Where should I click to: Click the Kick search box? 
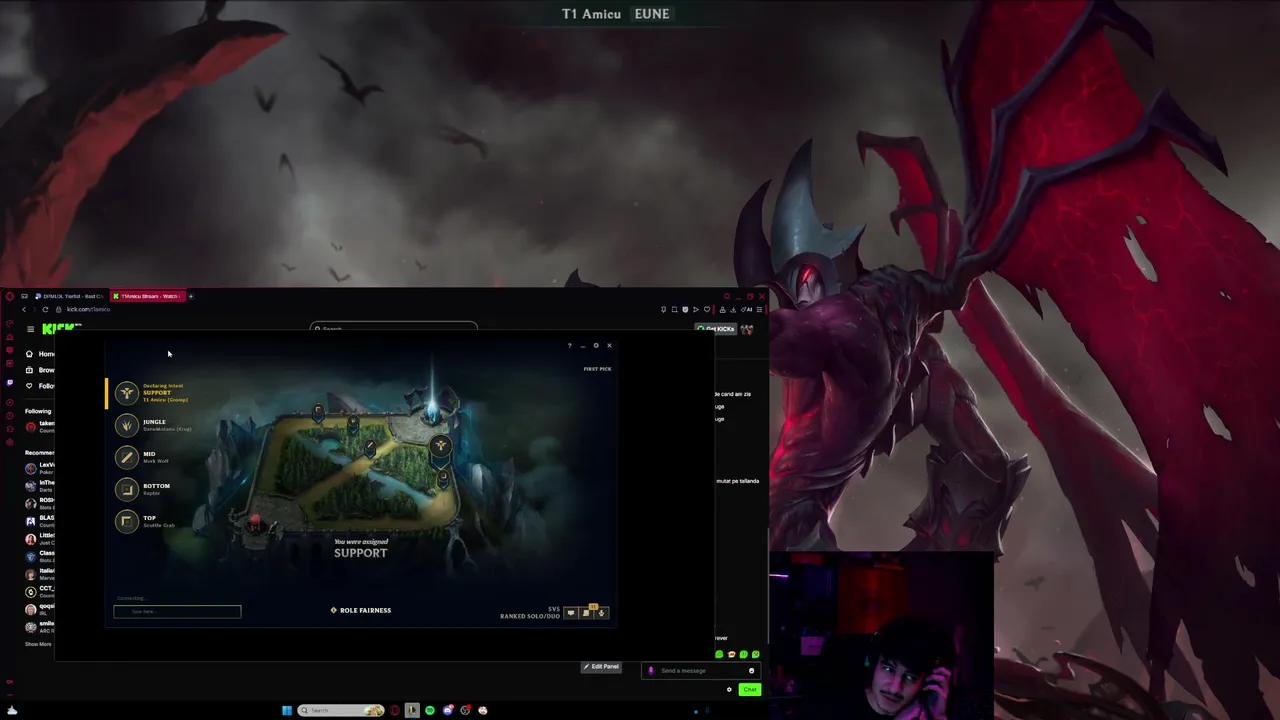pos(393,328)
